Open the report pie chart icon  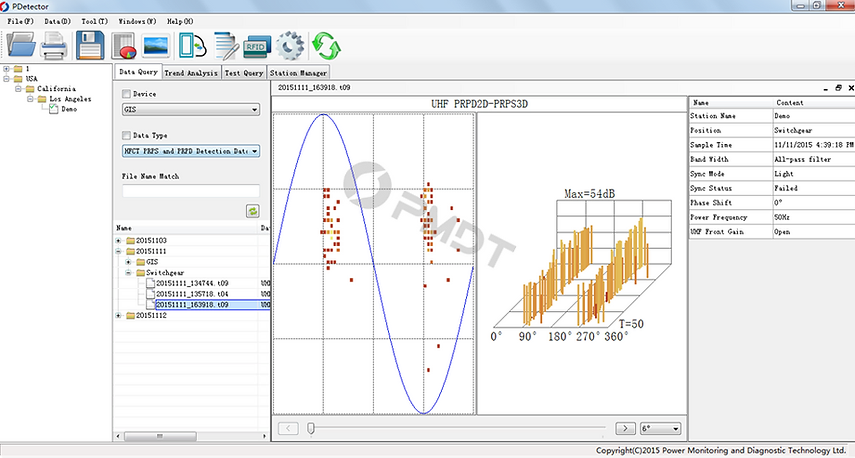[124, 44]
